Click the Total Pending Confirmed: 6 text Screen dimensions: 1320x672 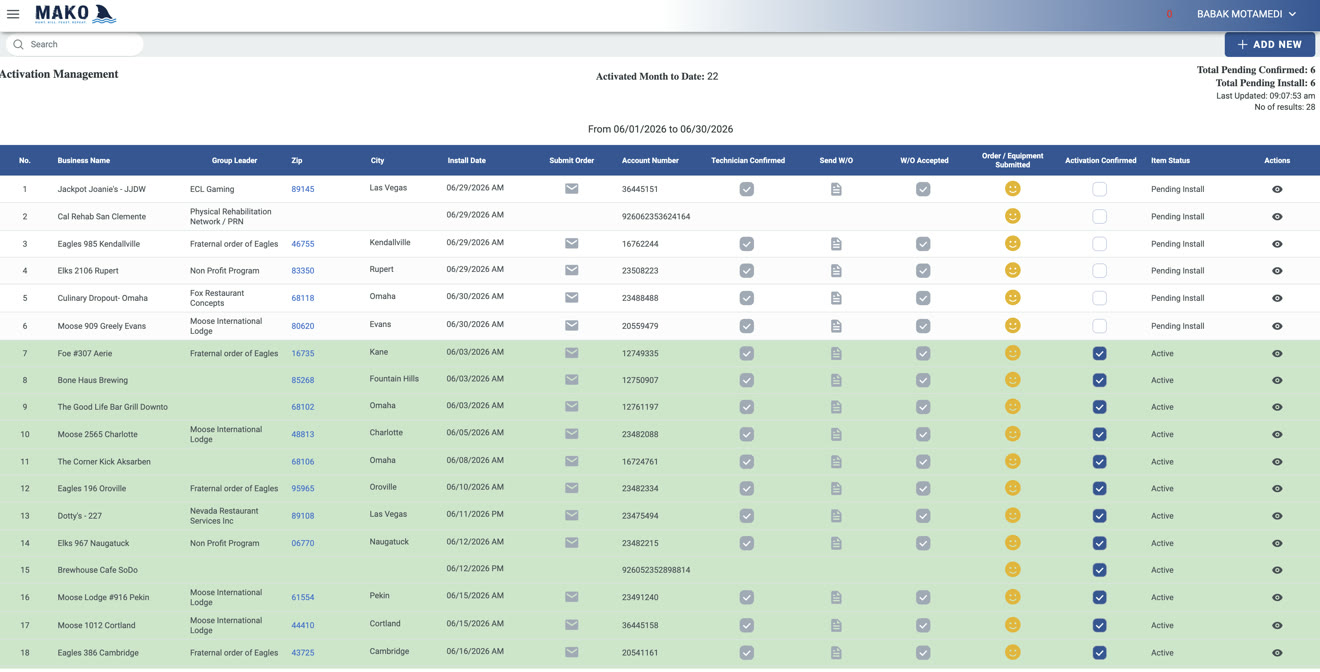pyautogui.click(x=1256, y=70)
